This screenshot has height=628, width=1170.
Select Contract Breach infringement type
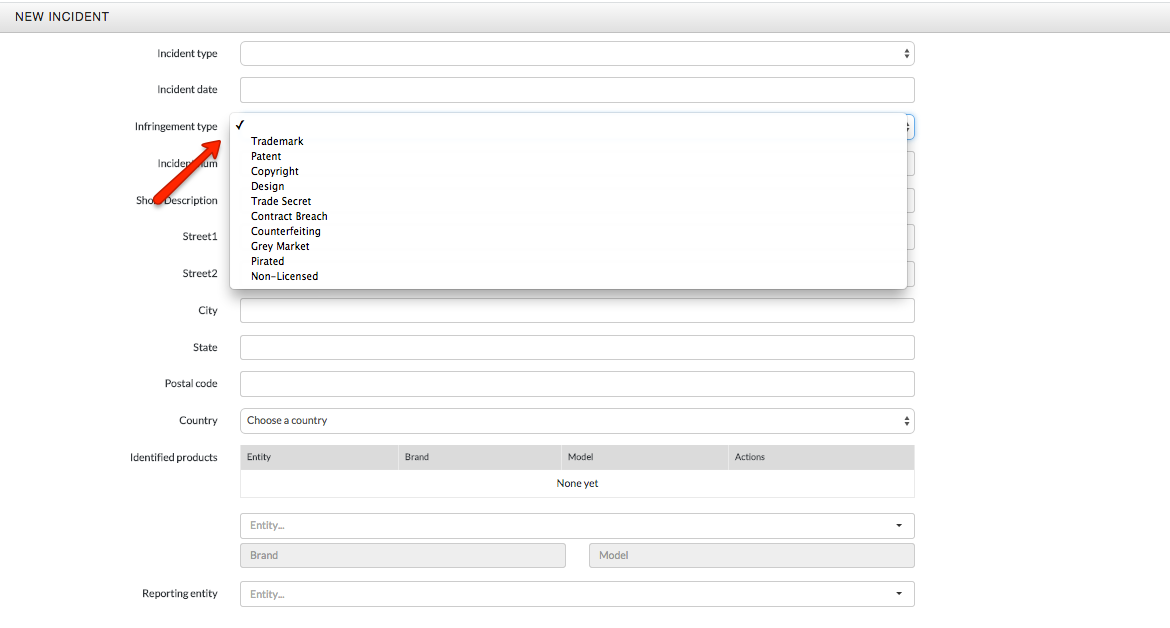pyautogui.click(x=289, y=216)
